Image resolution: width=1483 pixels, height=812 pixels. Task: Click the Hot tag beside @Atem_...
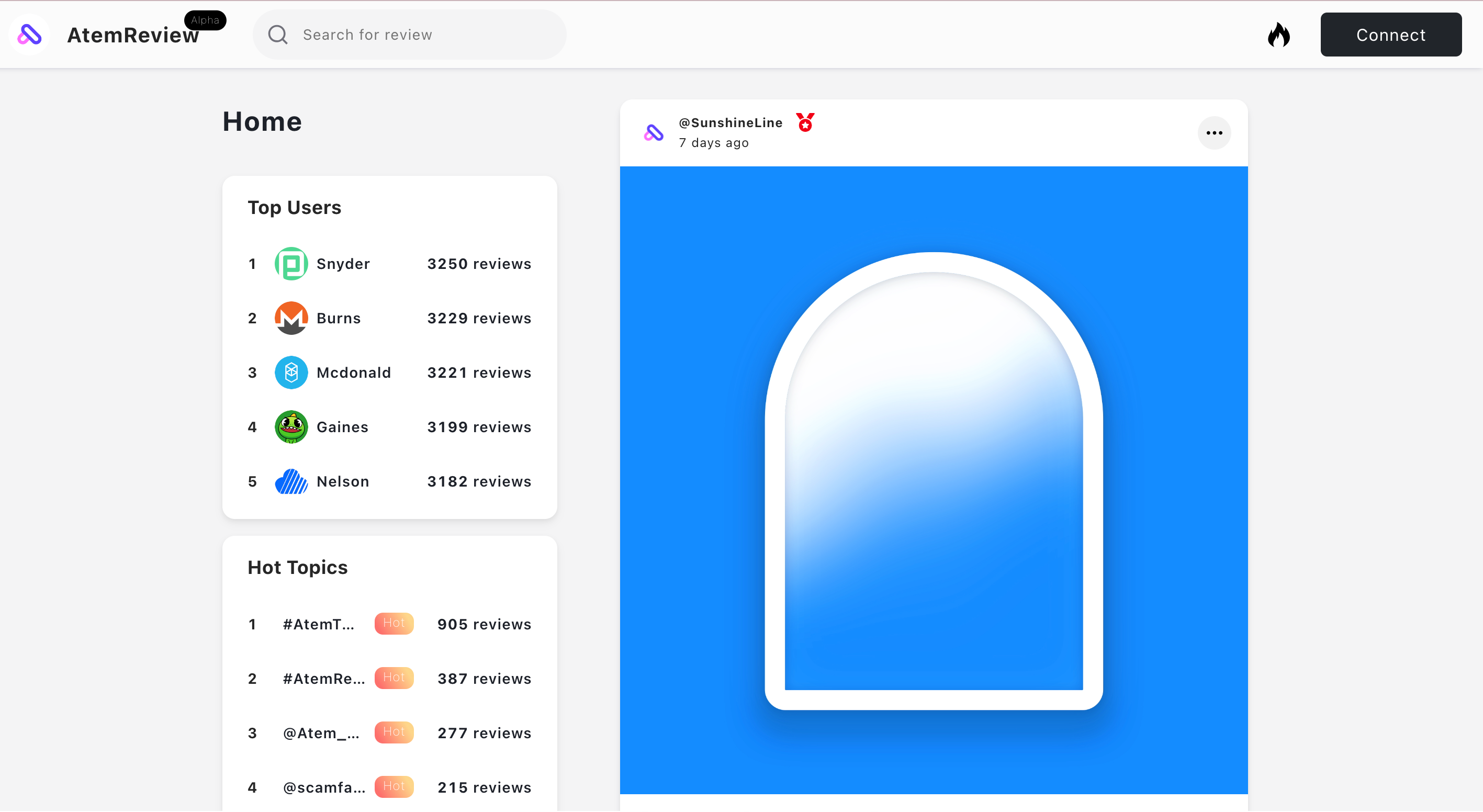pos(394,732)
